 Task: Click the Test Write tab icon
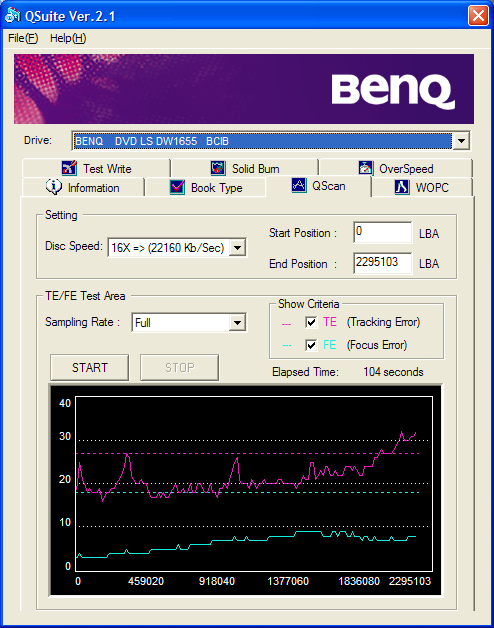[69, 168]
